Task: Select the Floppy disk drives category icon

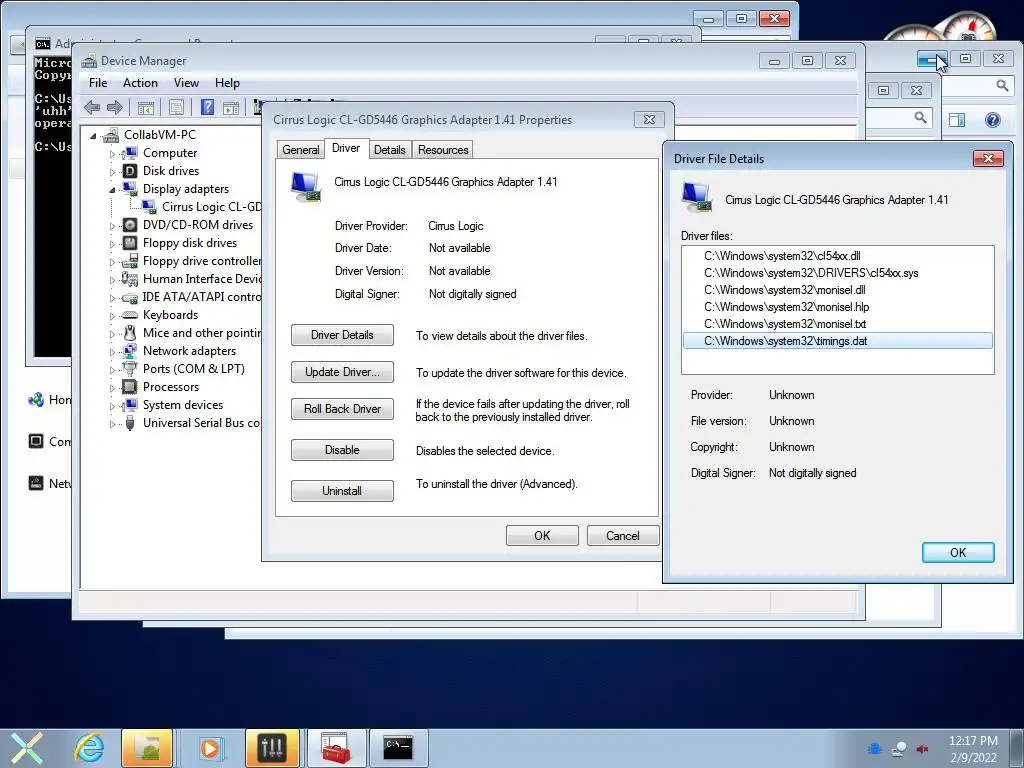Action: (131, 243)
